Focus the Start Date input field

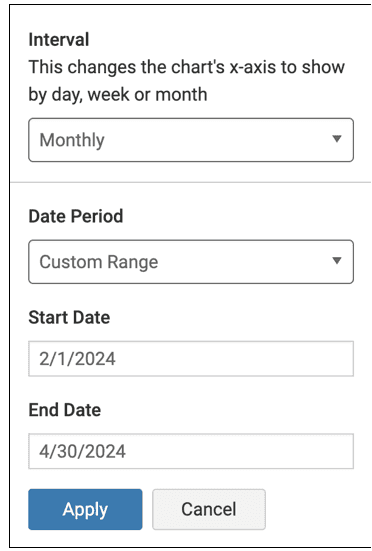click(191, 358)
